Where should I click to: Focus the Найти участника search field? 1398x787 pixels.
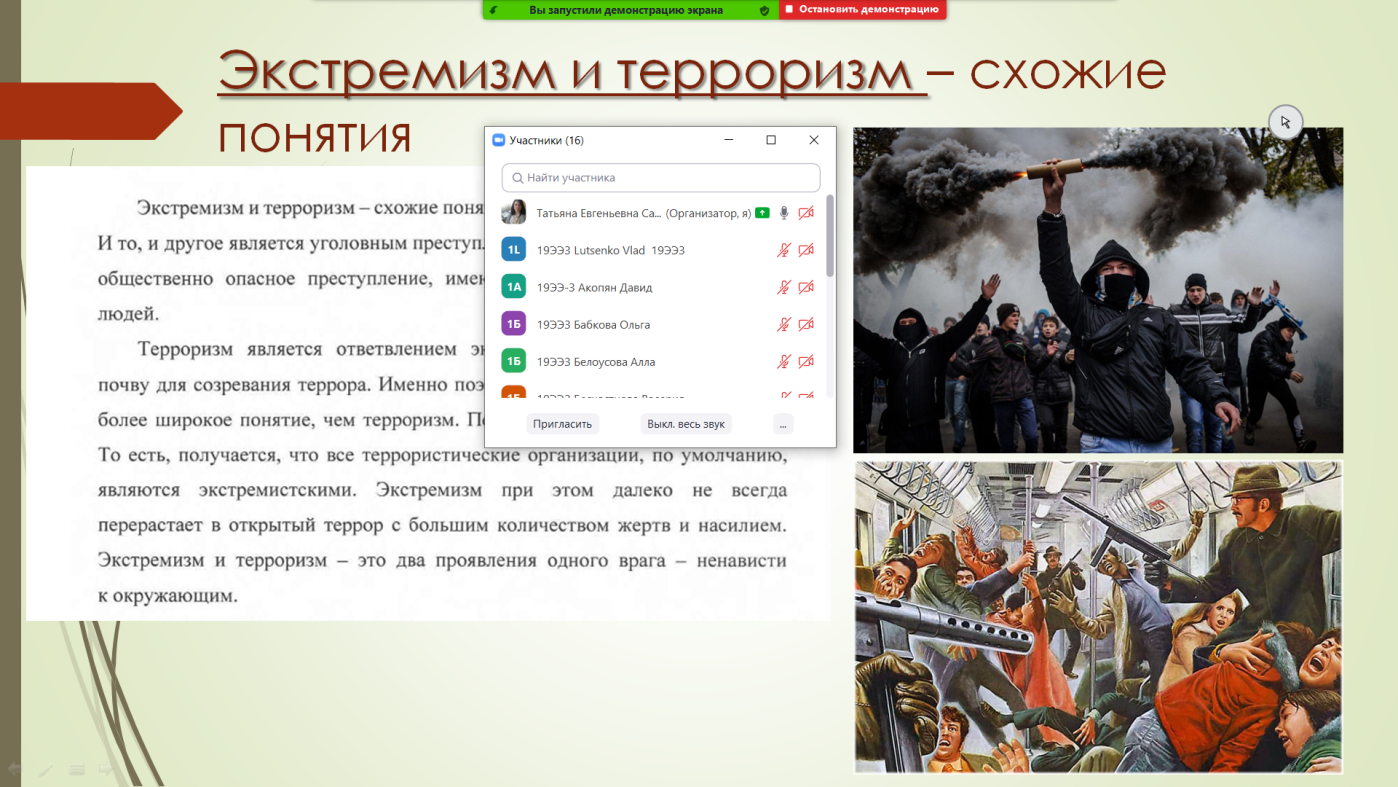[661, 178]
